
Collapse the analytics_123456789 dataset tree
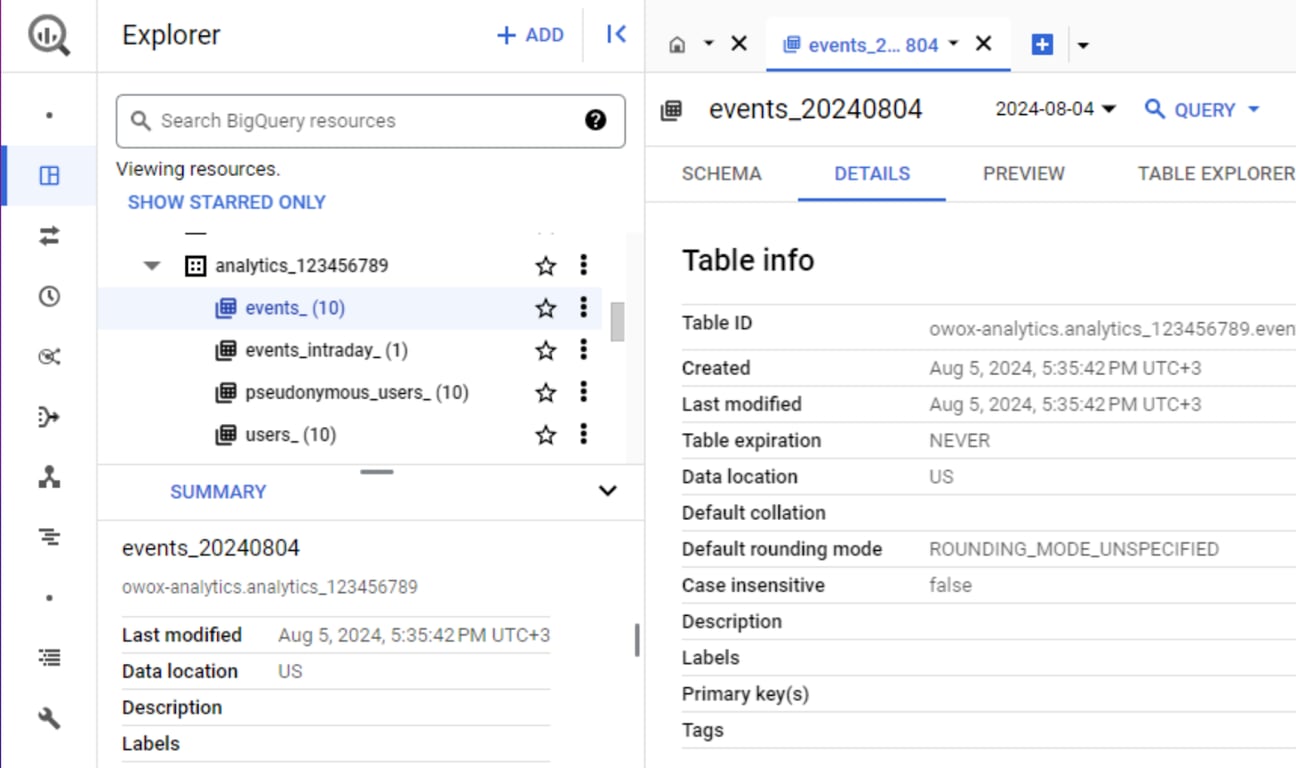tap(152, 266)
